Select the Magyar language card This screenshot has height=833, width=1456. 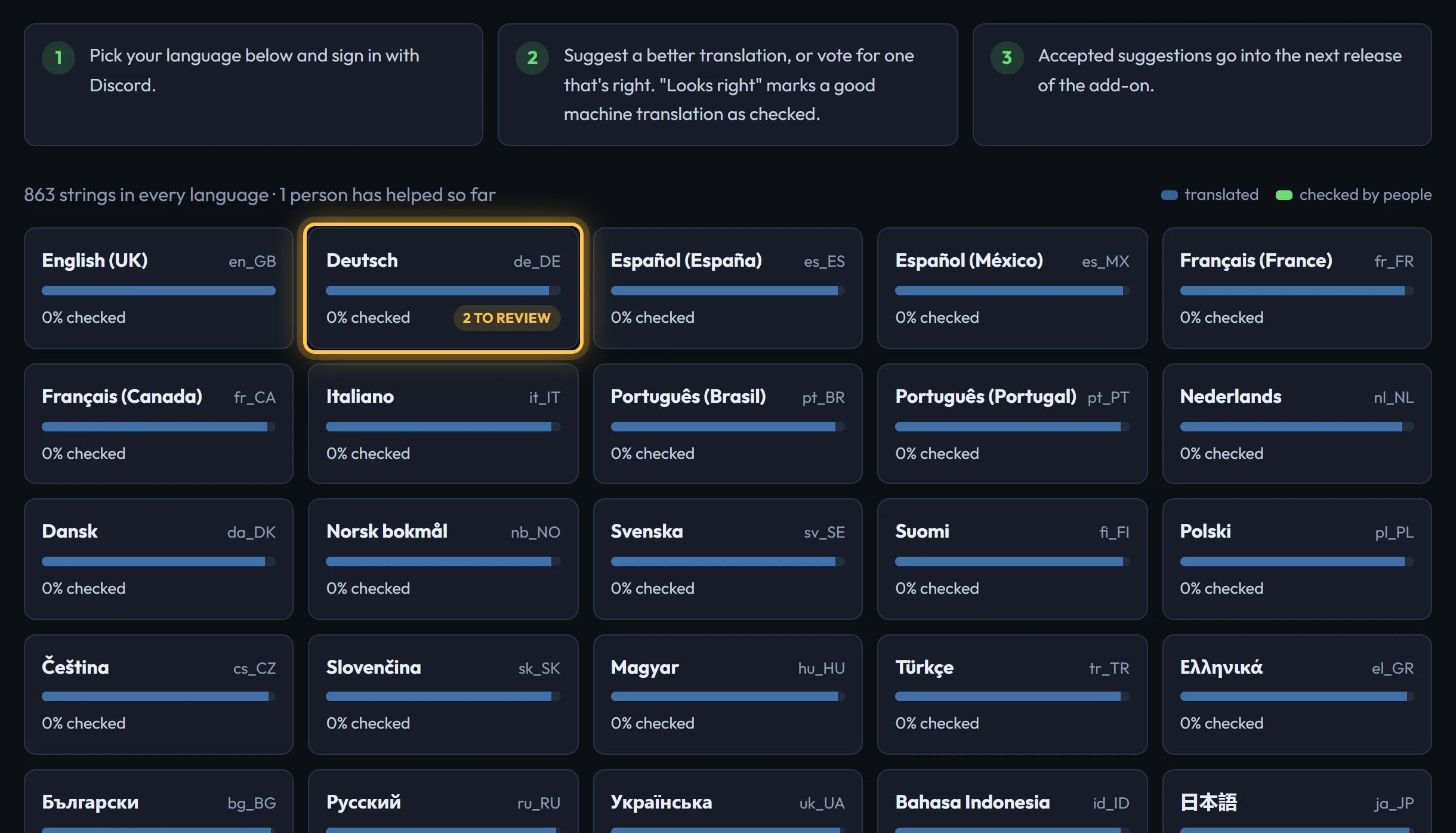[727, 695]
